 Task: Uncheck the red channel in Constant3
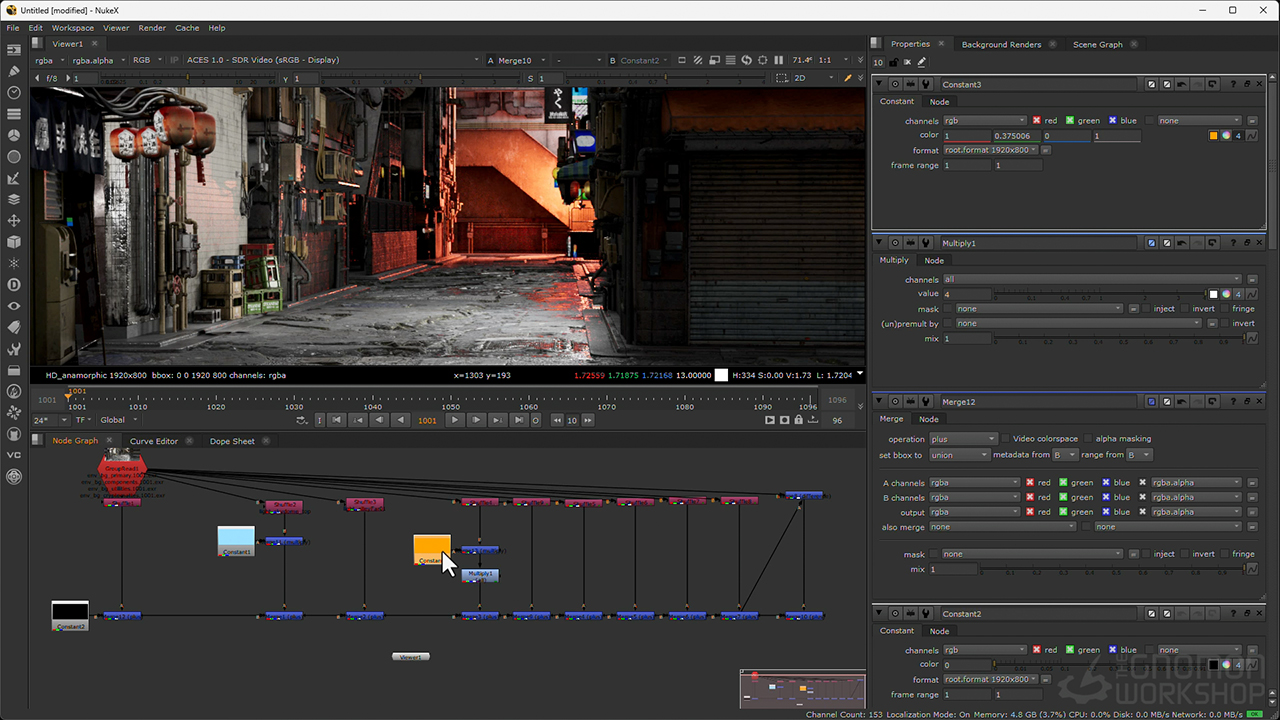click(x=1037, y=121)
